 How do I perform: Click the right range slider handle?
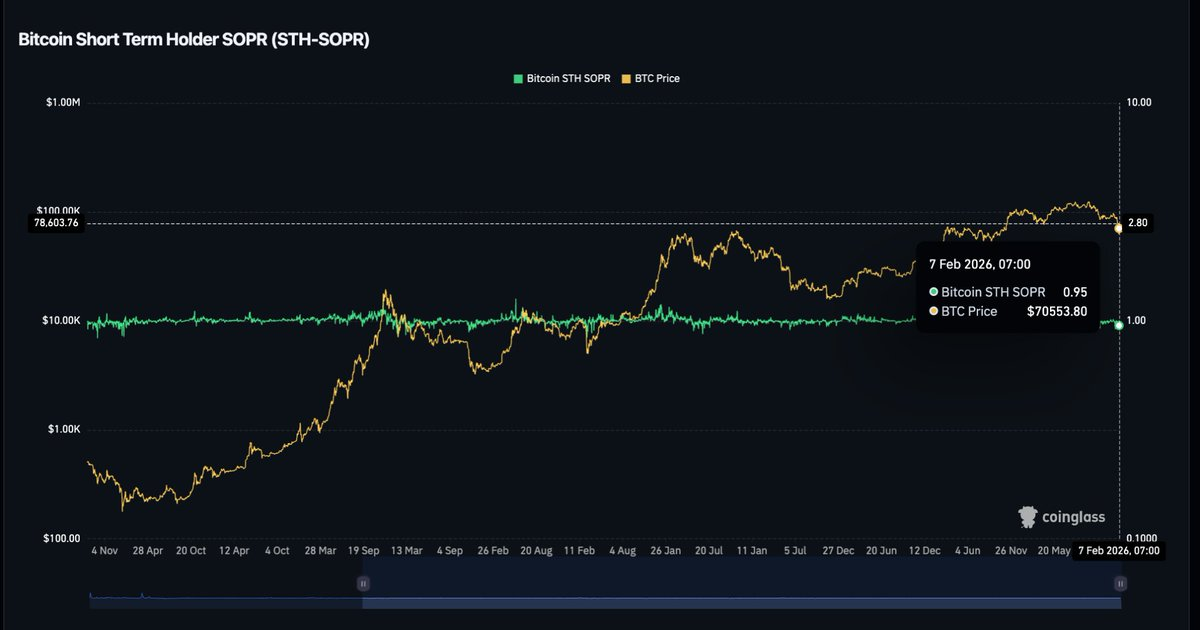tap(1120, 583)
